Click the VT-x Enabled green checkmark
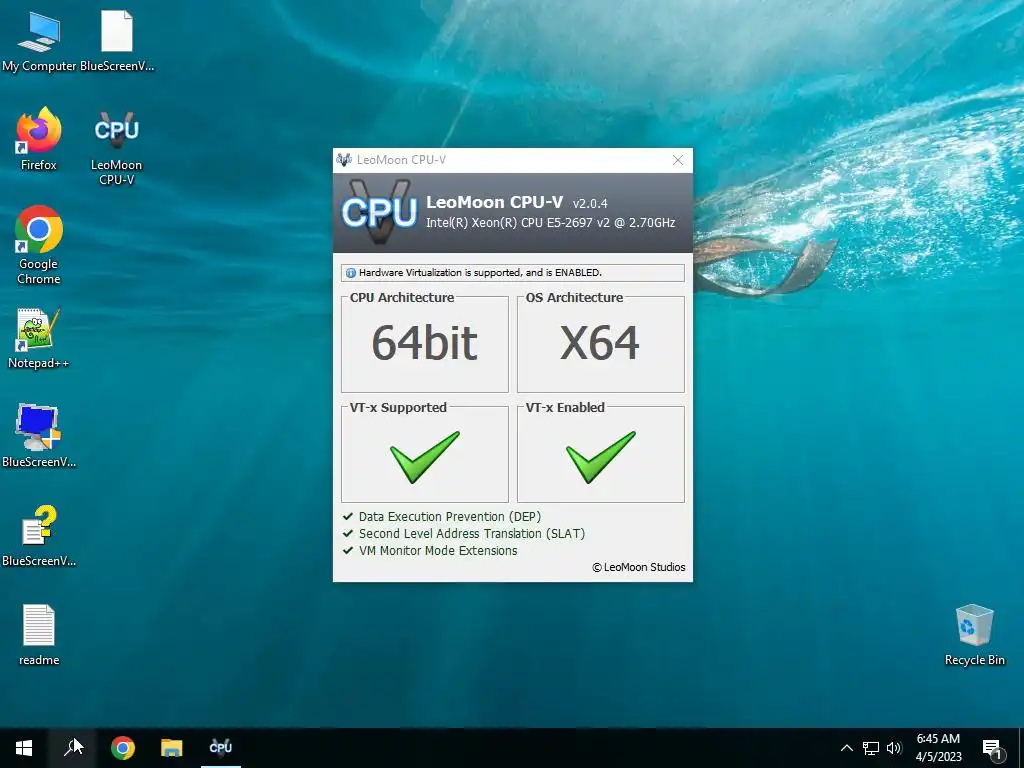 coord(600,456)
